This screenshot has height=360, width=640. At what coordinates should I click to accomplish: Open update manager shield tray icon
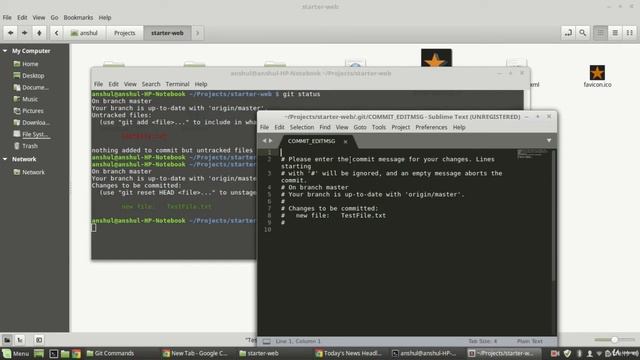[x=567, y=353]
